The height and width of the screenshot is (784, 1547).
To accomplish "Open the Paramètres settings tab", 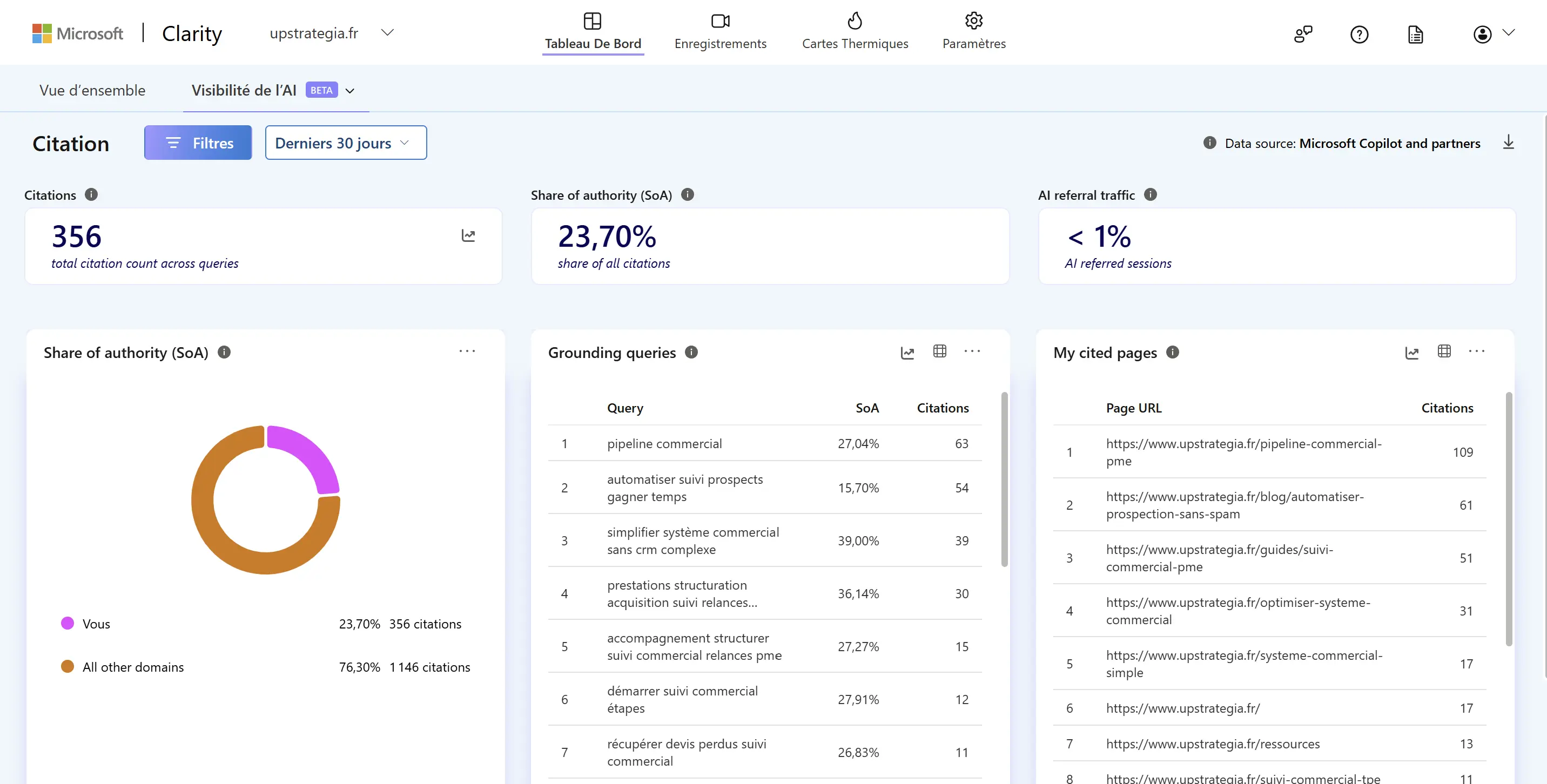I will point(973,32).
